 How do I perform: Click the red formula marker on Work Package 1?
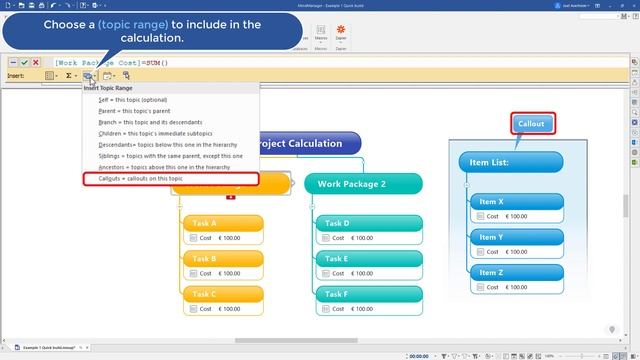coord(231,197)
